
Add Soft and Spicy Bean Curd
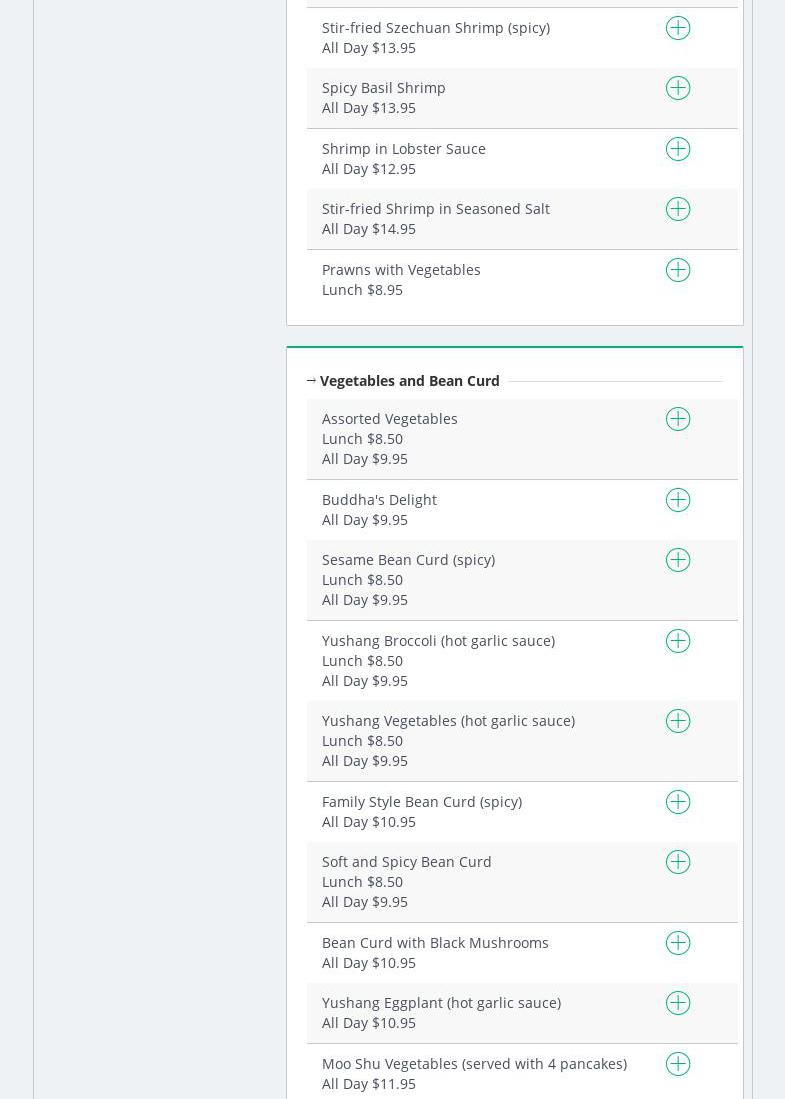tap(678, 862)
